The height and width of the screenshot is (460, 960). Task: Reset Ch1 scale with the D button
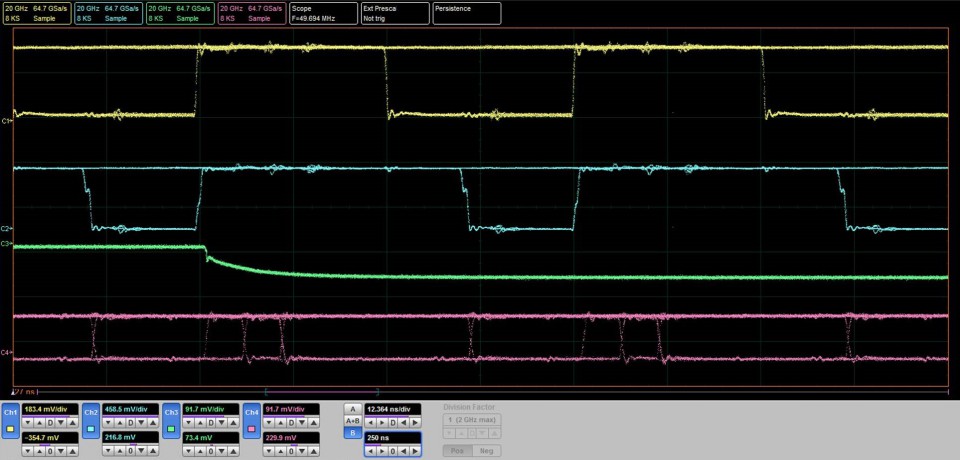[49, 423]
